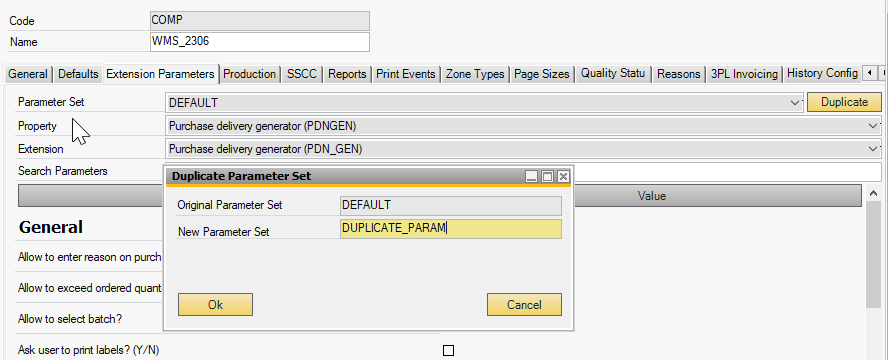888x360 pixels.
Task: Click the New Parameter Set field
Action: [451, 229]
